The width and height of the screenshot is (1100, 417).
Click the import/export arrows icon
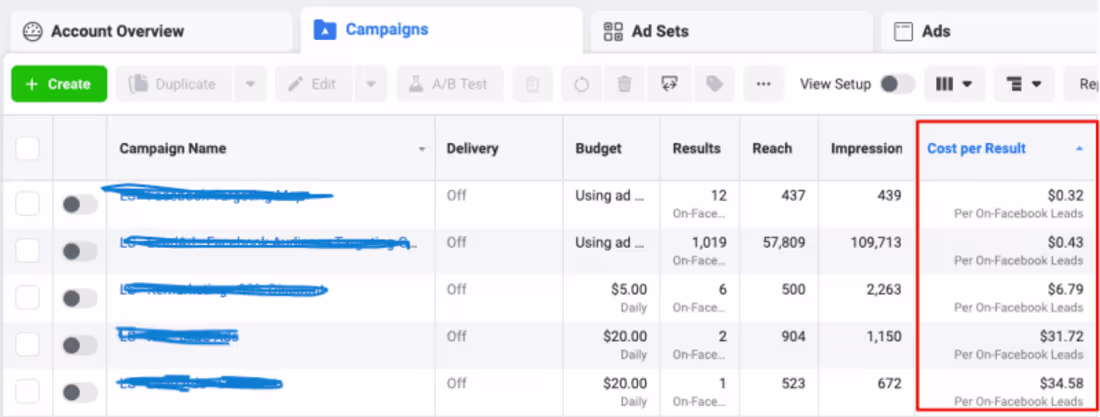(x=668, y=84)
